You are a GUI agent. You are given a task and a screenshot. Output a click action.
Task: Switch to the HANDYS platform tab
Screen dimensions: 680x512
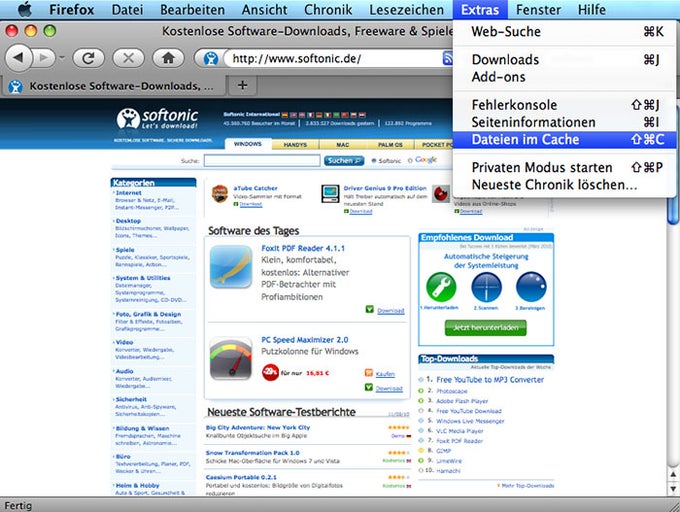click(295, 144)
